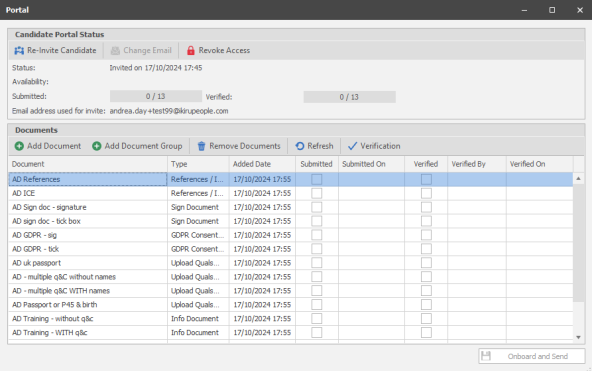Tick Submitted checkbox for AD Training - WITH q&c
592x371 pixels.
(x=317, y=333)
